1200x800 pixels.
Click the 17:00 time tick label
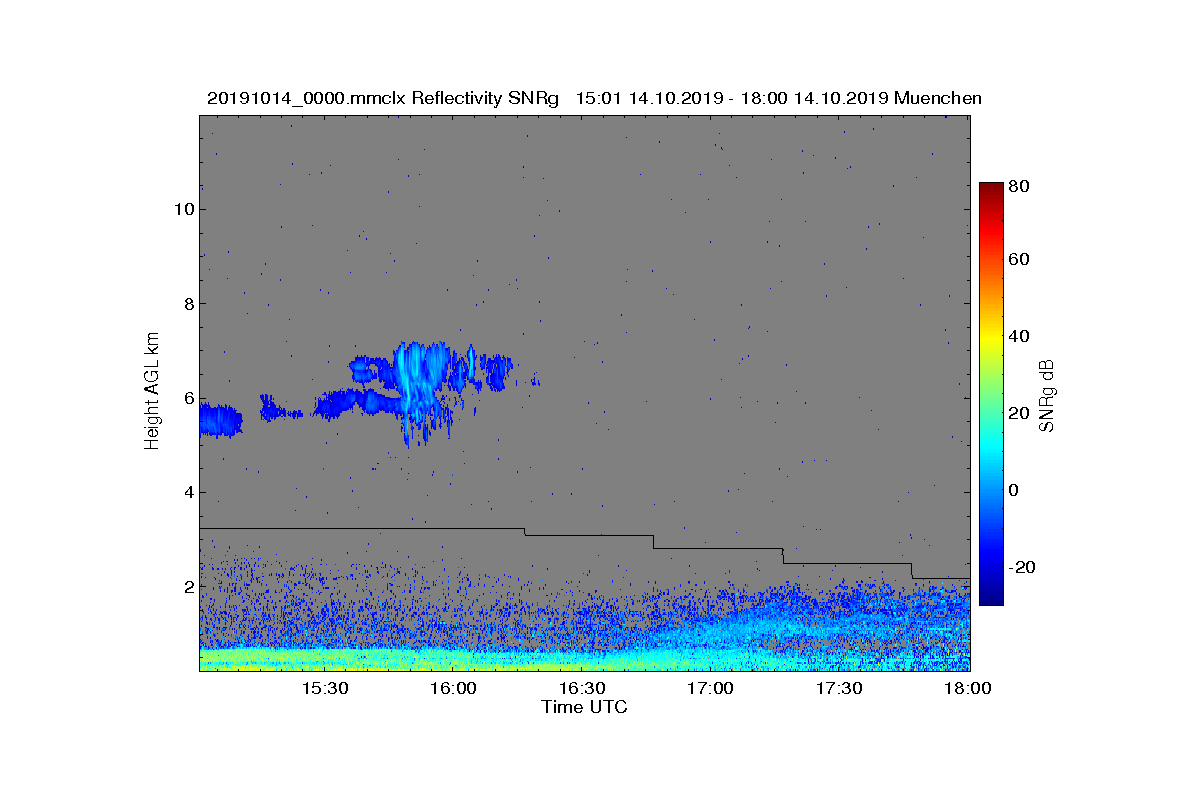coord(711,688)
